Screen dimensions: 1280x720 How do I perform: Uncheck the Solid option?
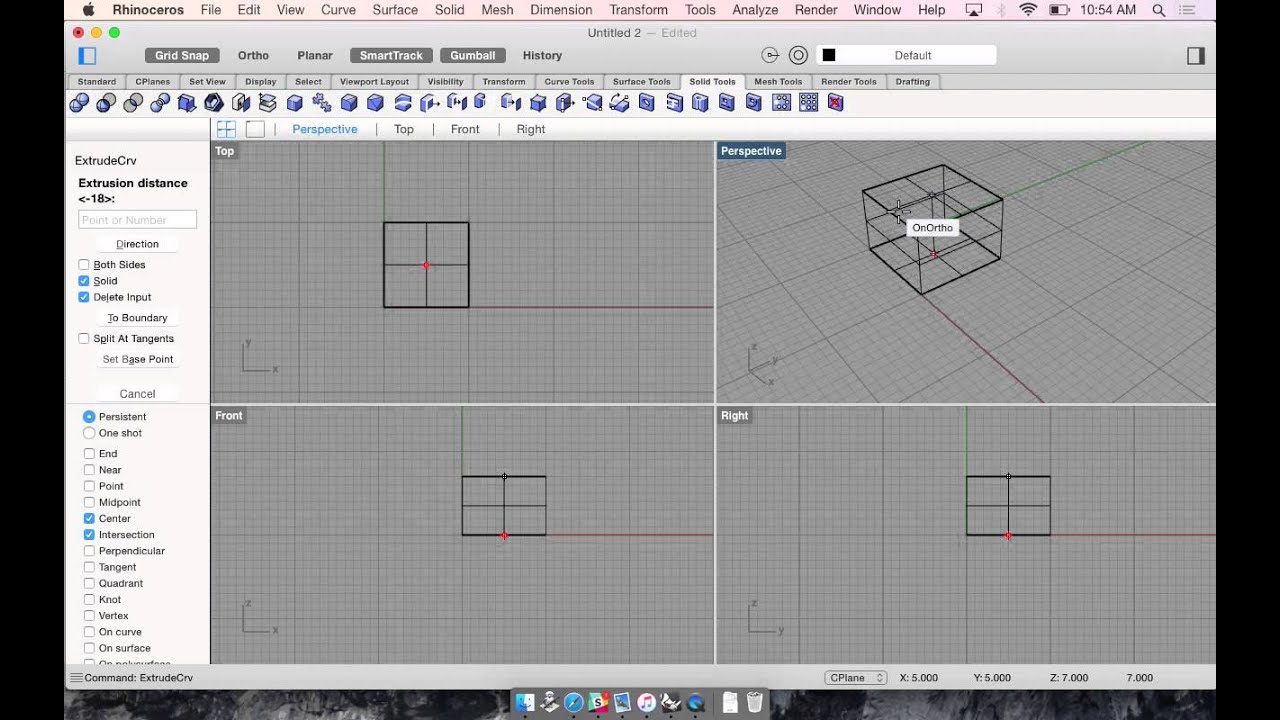click(x=84, y=281)
